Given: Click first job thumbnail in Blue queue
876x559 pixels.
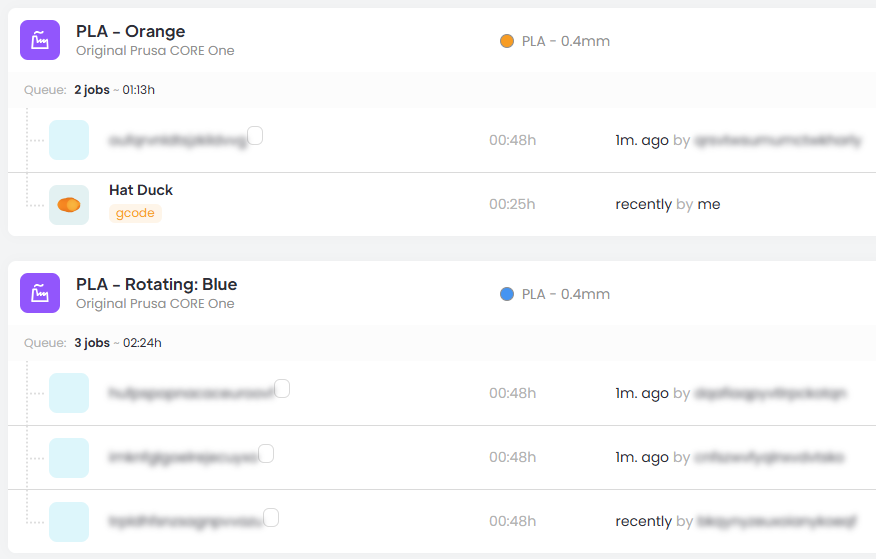Looking at the screenshot, I should pyautogui.click(x=69, y=393).
